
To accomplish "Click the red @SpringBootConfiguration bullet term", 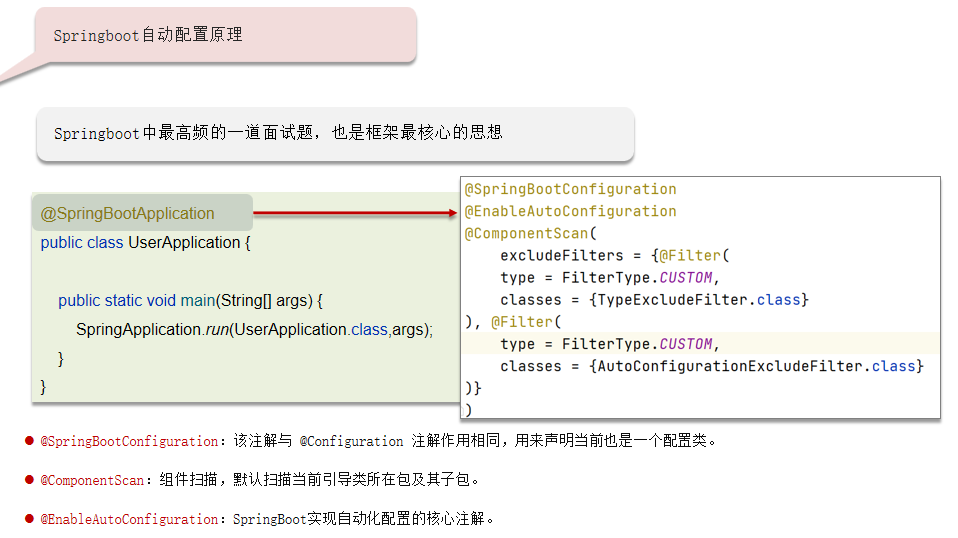I will [x=129, y=442].
